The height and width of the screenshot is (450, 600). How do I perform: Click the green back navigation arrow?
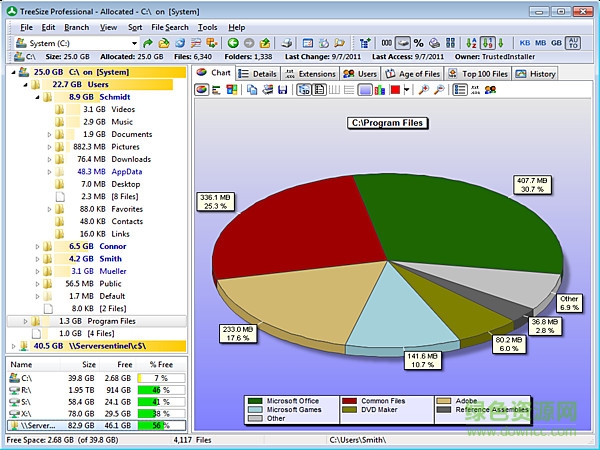pos(233,43)
